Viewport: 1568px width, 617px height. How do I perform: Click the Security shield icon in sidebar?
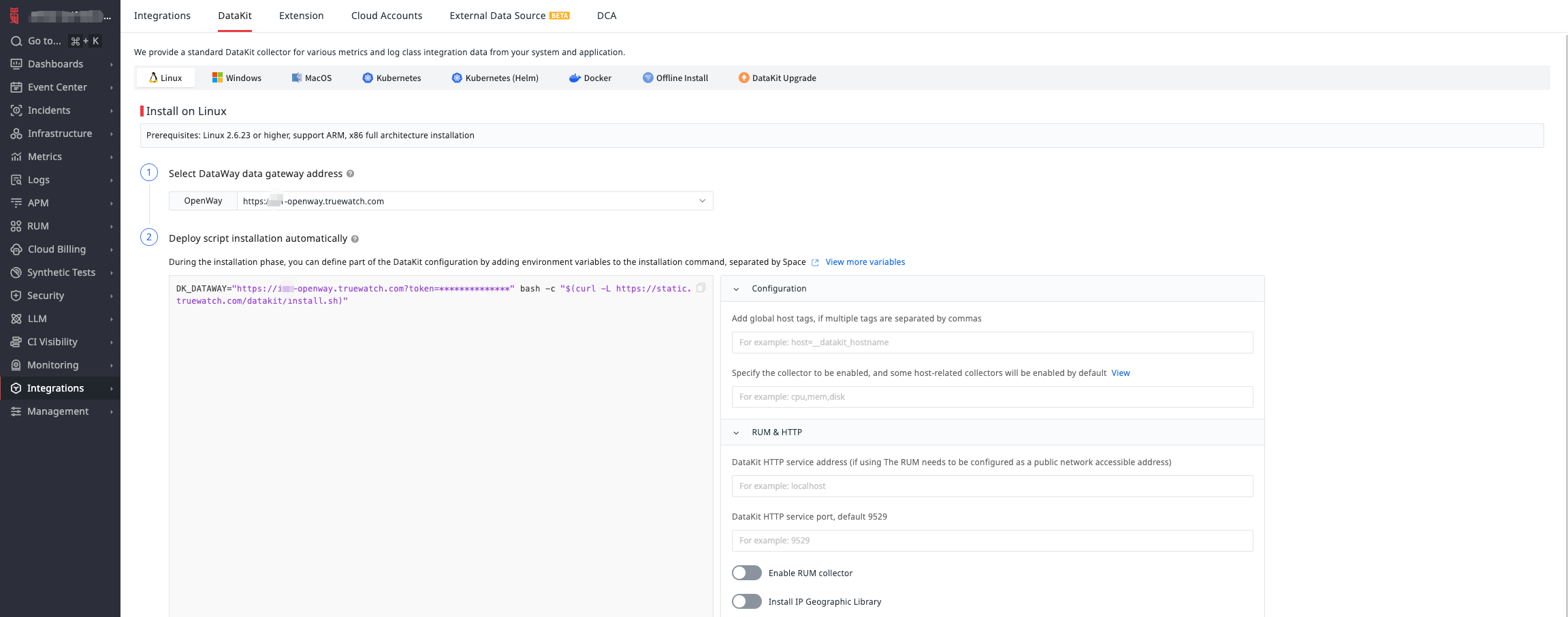16,296
